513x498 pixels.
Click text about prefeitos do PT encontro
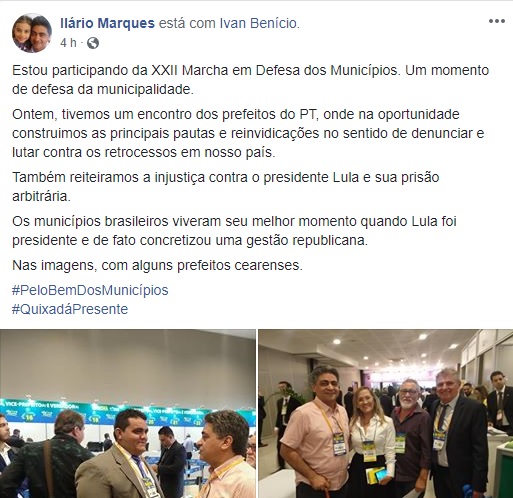pyautogui.click(x=248, y=133)
